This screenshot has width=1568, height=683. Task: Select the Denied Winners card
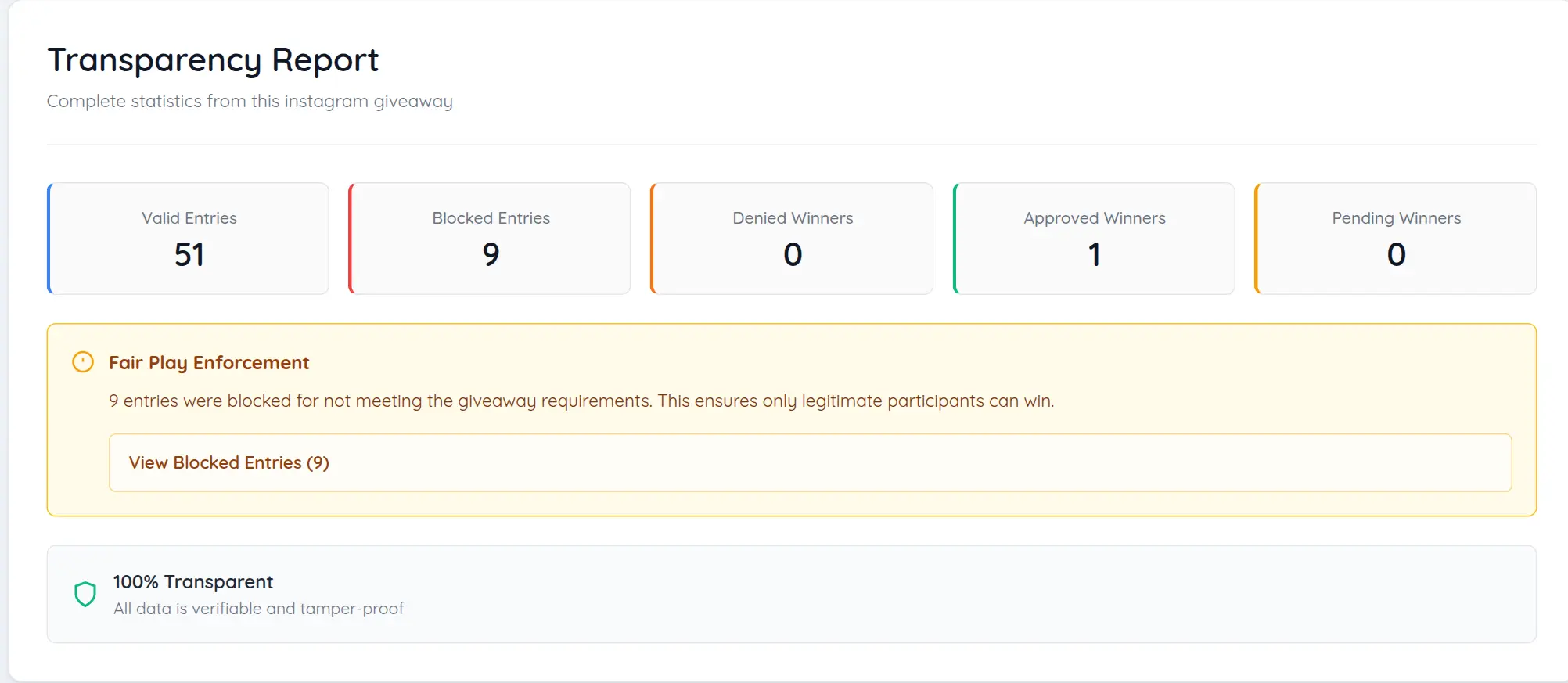[792, 239]
